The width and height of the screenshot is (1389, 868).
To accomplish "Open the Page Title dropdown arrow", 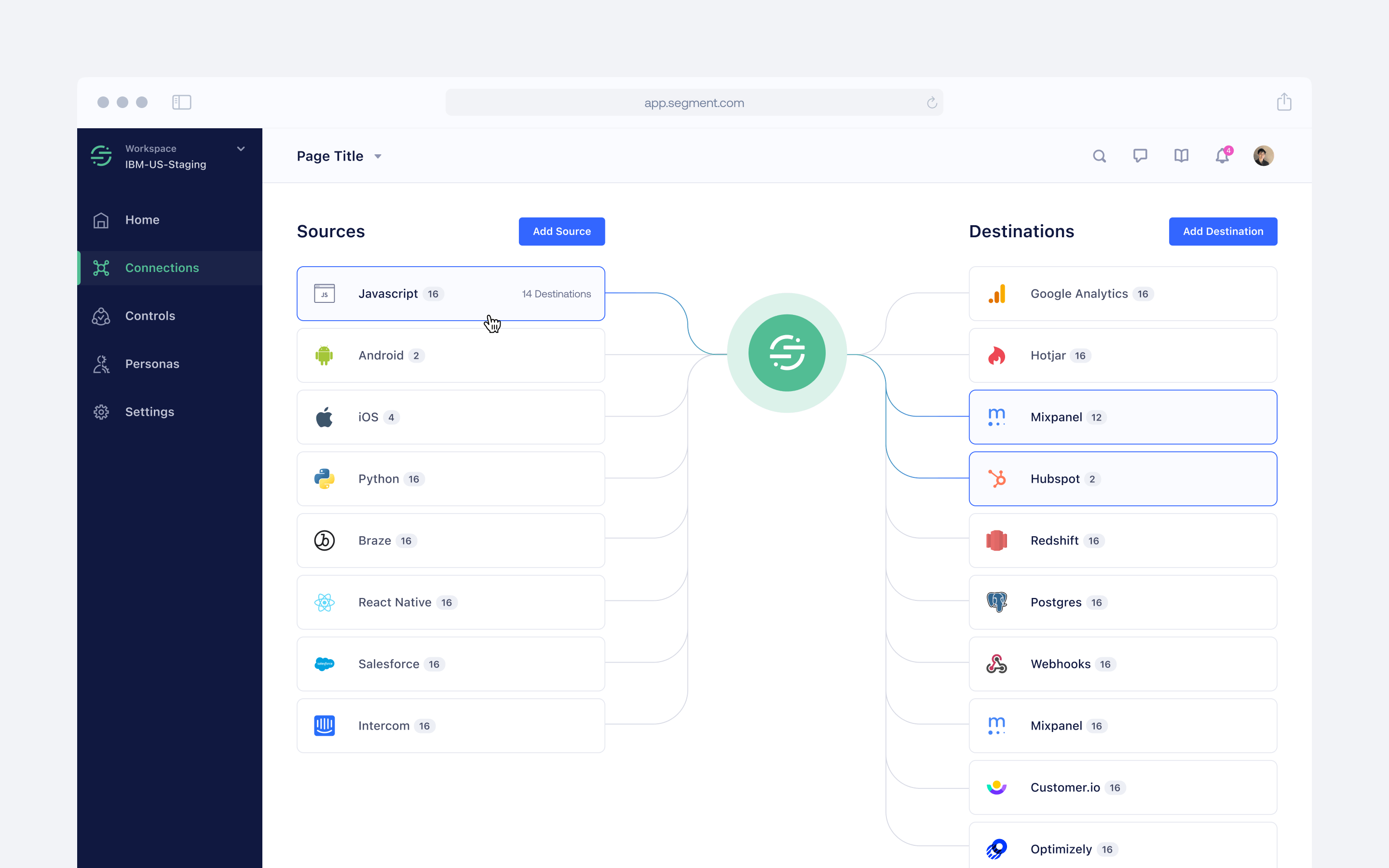I will [378, 157].
